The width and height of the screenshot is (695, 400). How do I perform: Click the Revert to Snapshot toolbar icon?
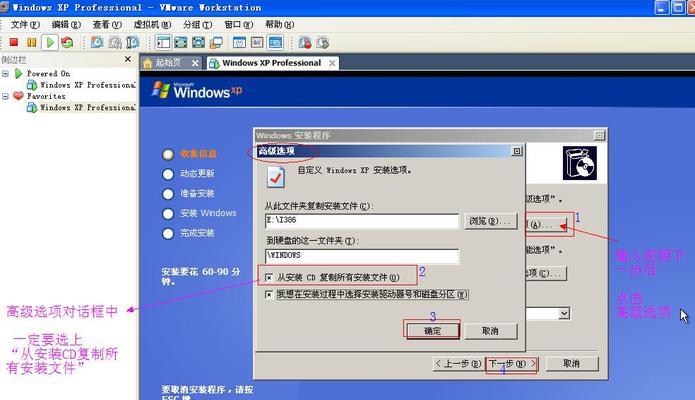click(115, 43)
